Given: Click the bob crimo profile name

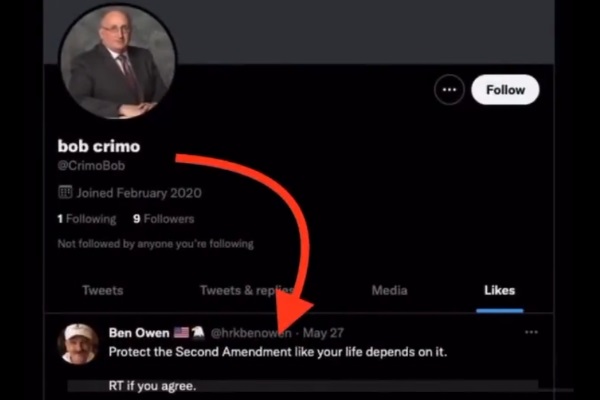Looking at the screenshot, I should coord(99,146).
